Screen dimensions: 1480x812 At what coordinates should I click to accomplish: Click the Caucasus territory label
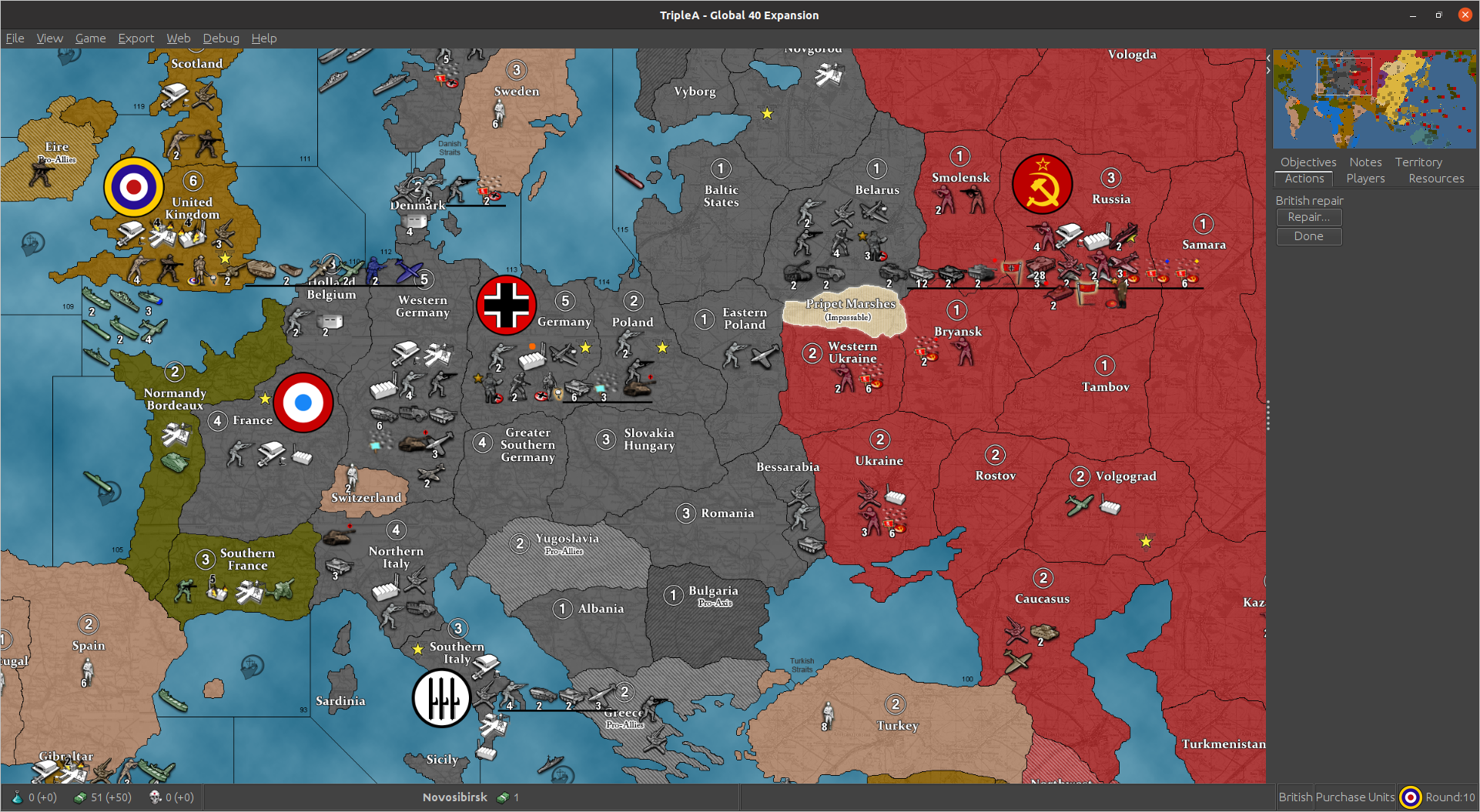(1043, 598)
